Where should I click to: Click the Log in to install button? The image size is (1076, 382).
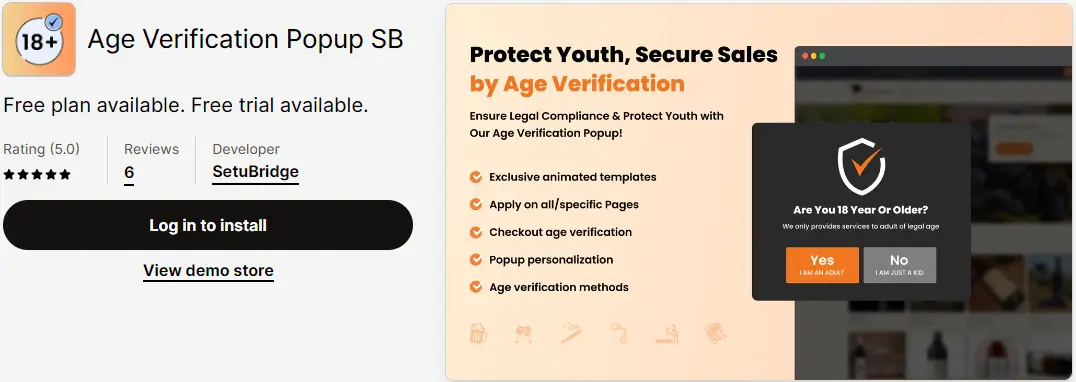point(208,225)
